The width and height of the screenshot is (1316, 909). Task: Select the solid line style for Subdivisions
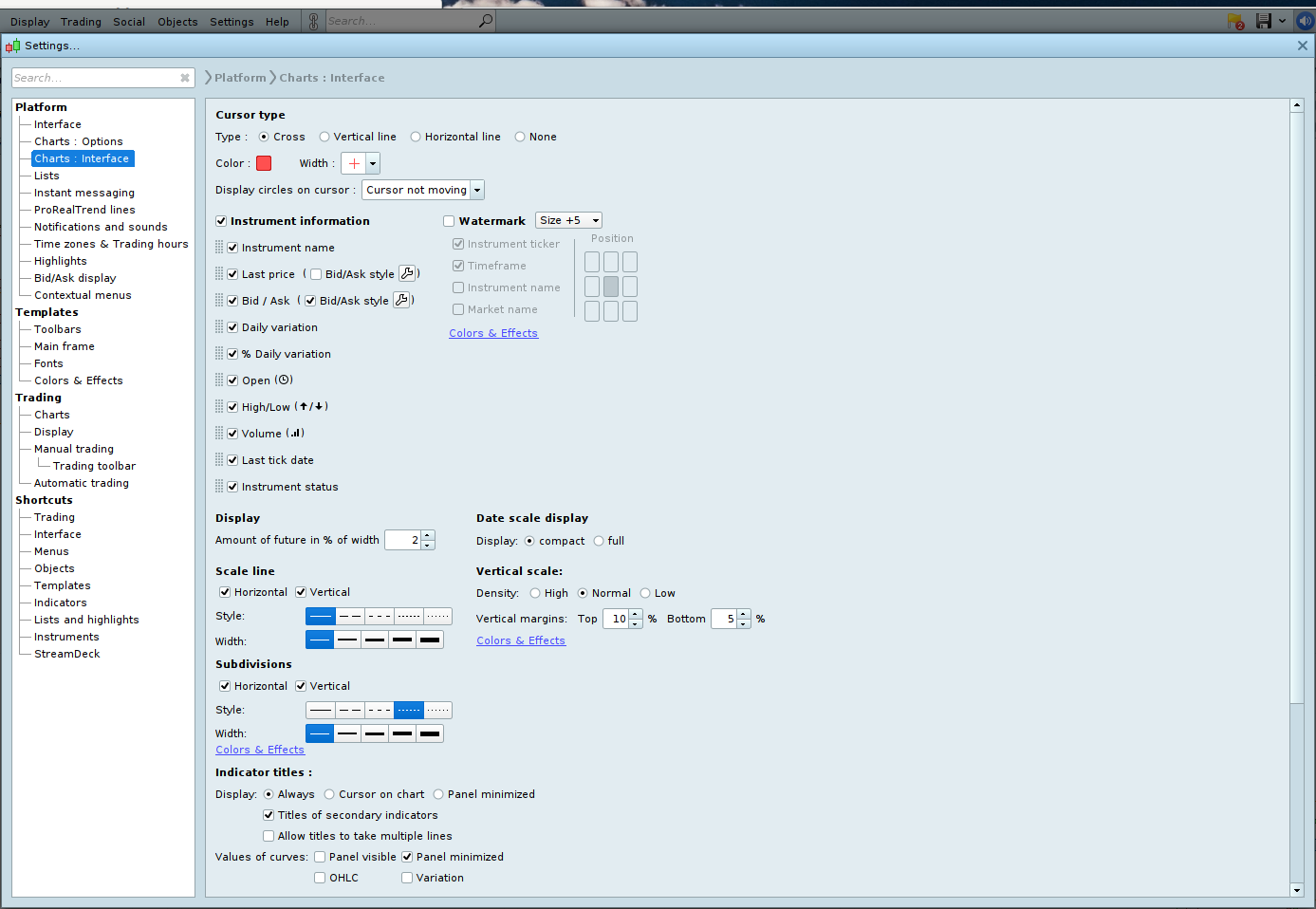click(320, 710)
